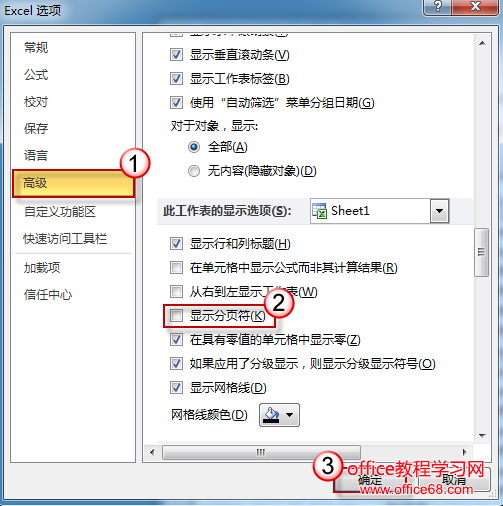Click the 确定 button
Screen dimensions: 503x506
click(370, 480)
